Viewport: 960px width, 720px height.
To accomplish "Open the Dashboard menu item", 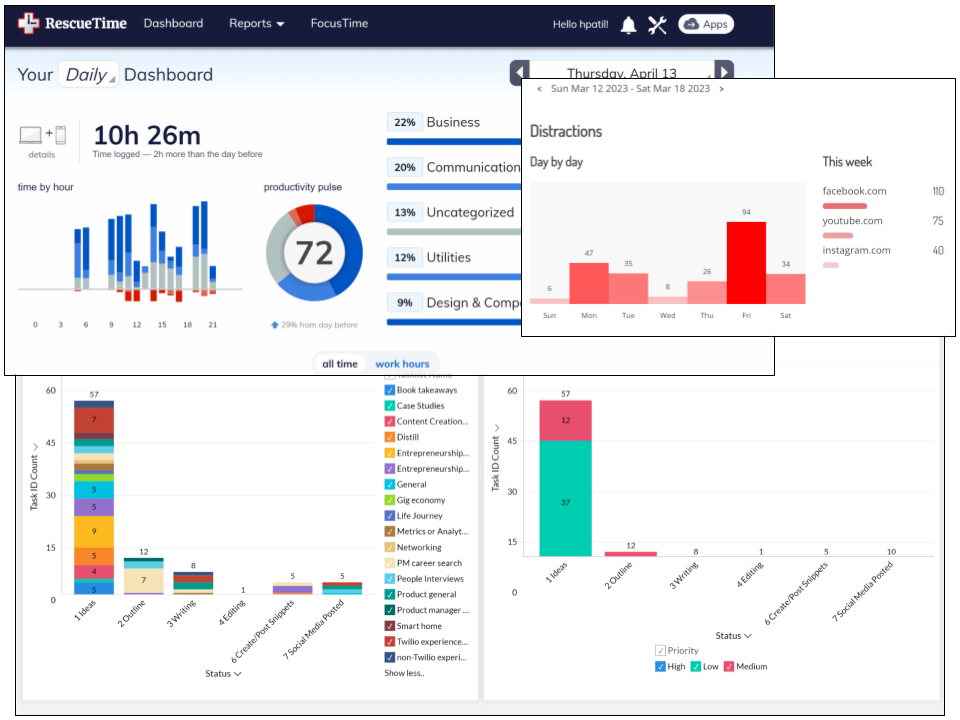I will pyautogui.click(x=173, y=23).
